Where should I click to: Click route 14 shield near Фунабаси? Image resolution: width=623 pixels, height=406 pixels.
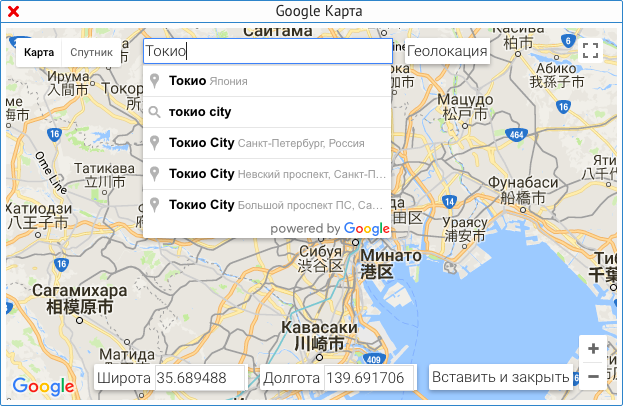point(449,202)
